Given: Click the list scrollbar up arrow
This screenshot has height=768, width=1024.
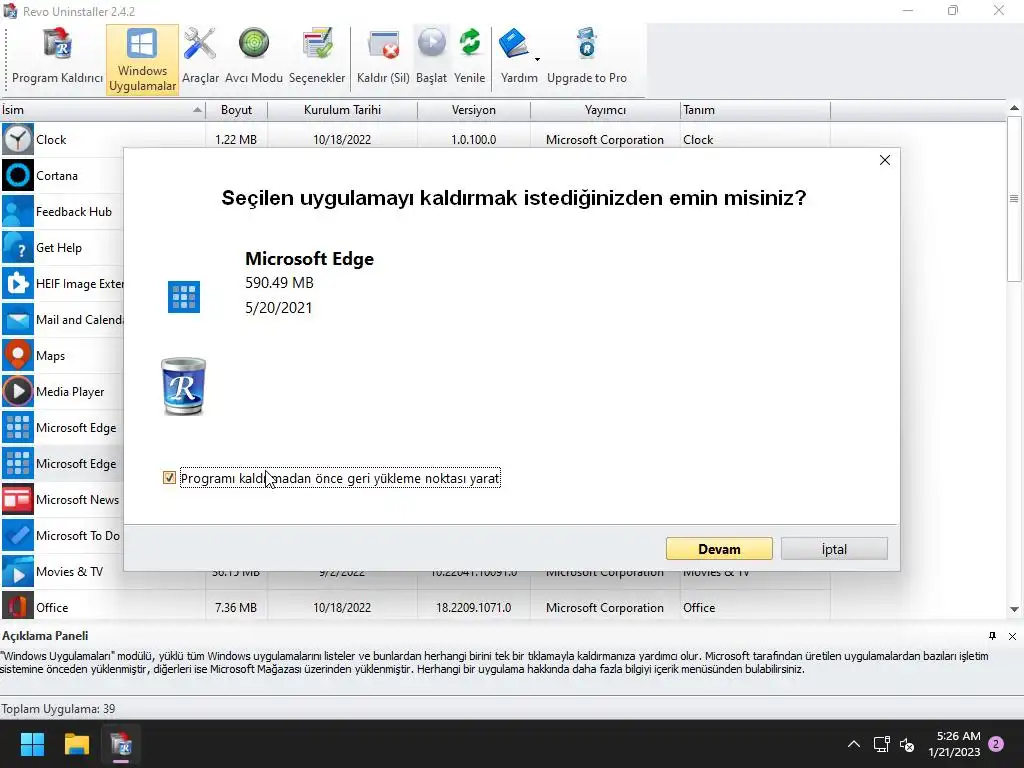Looking at the screenshot, I should click(1014, 108).
